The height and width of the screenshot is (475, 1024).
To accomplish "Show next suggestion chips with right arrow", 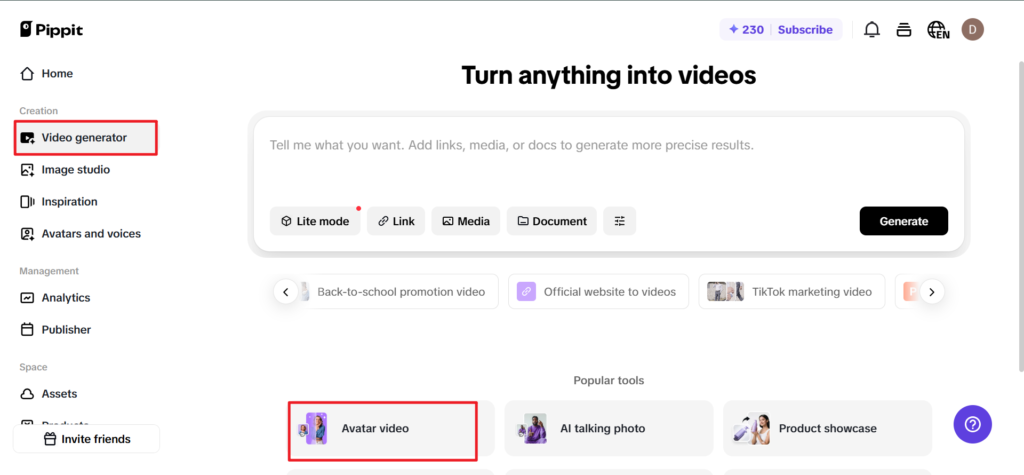I will point(932,291).
